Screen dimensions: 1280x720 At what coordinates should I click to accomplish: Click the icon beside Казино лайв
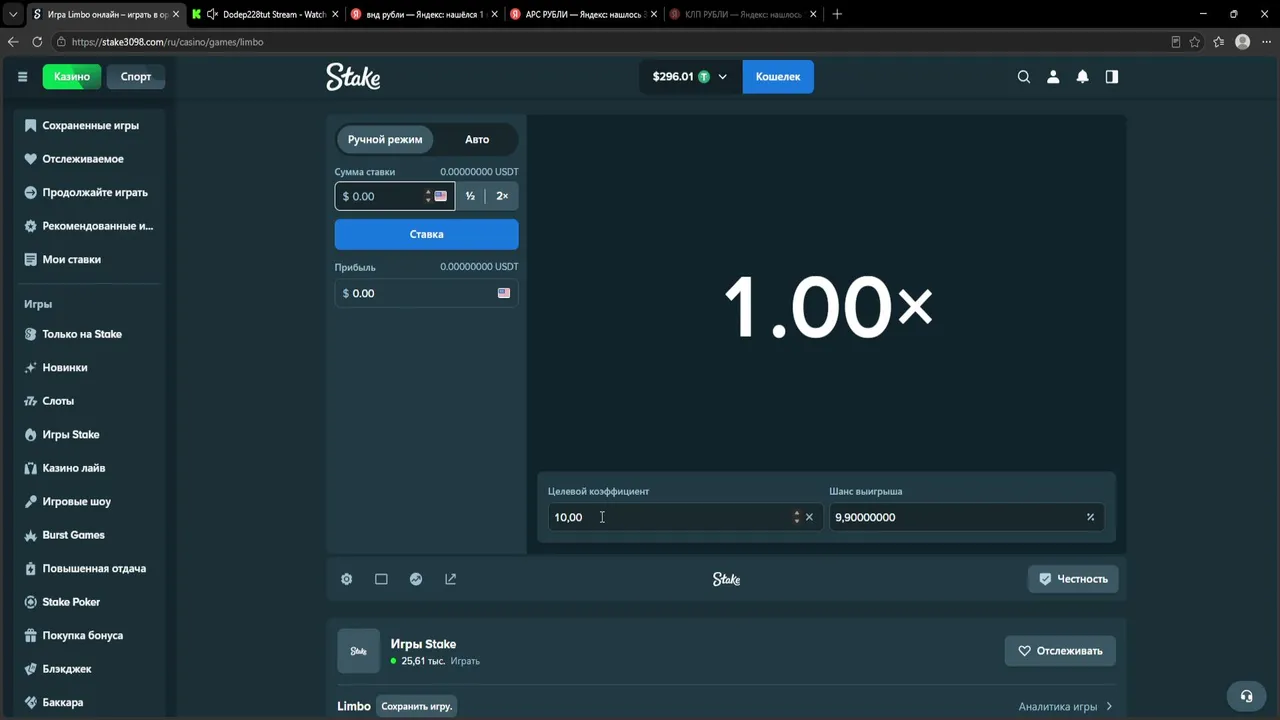(30, 468)
